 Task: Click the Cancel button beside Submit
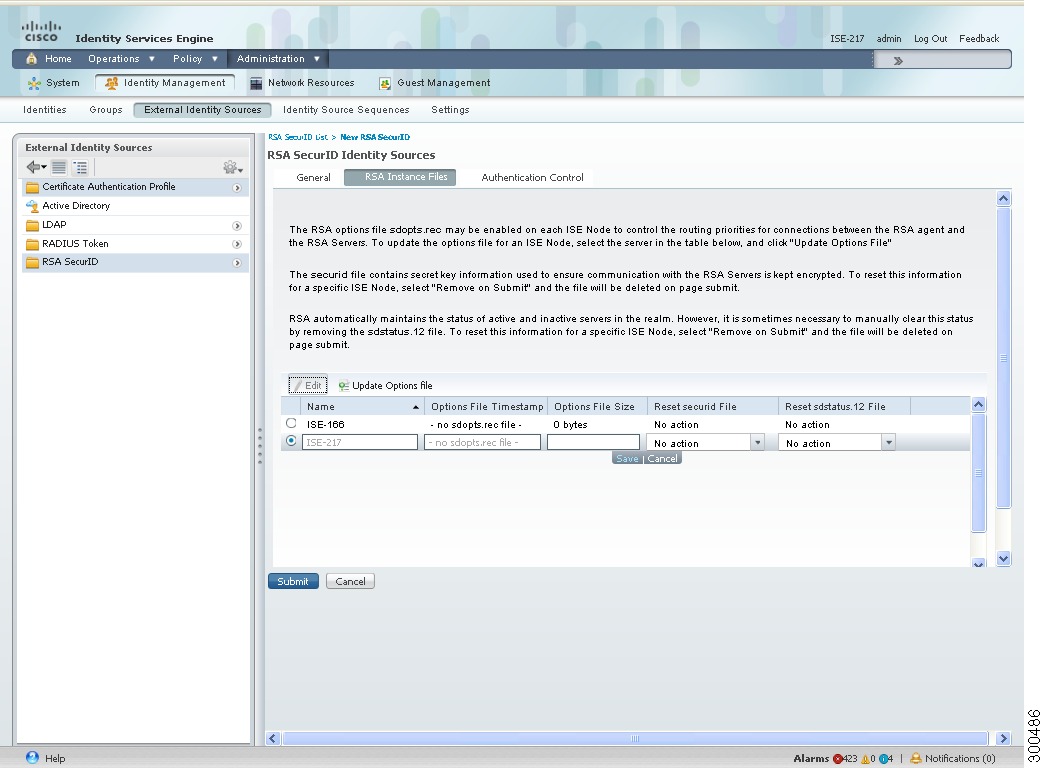click(350, 581)
